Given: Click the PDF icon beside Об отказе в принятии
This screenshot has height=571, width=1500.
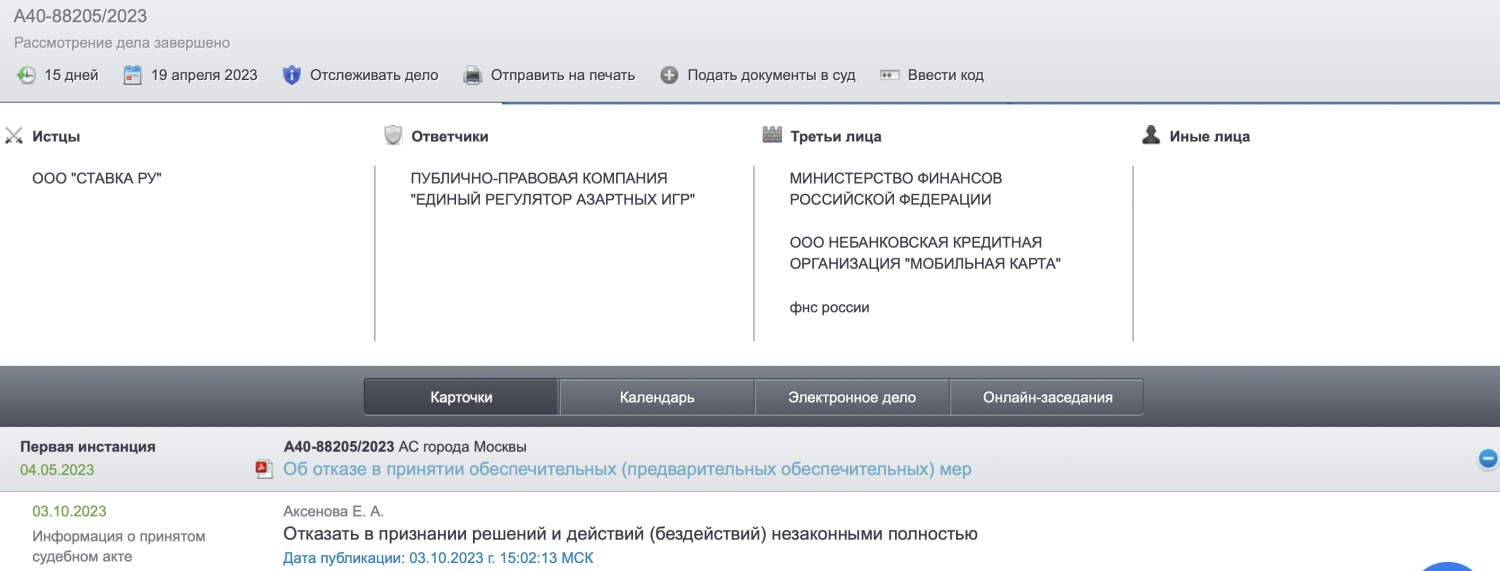Looking at the screenshot, I should (264, 469).
